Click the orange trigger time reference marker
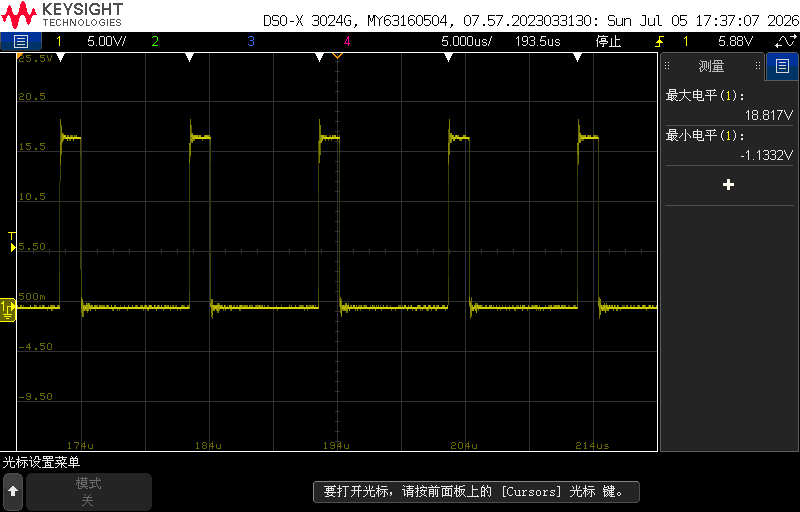Screen dimensions: 800x512 pos(337,55)
